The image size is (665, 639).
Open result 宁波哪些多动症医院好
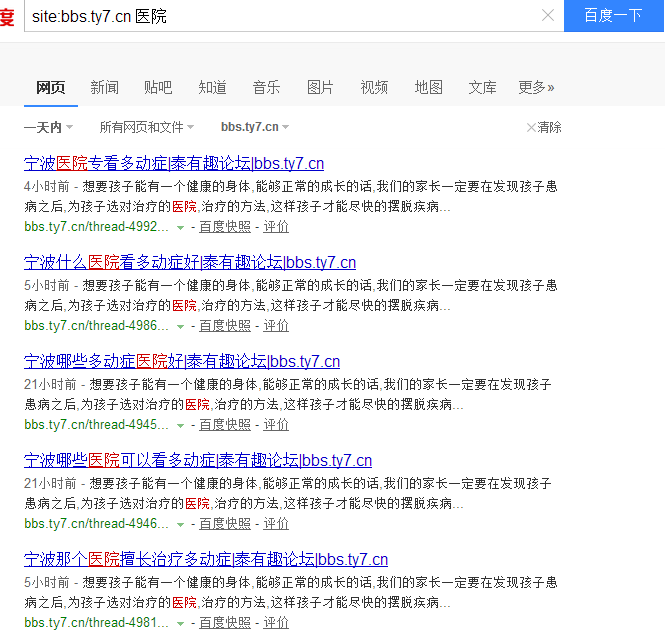pos(182,361)
